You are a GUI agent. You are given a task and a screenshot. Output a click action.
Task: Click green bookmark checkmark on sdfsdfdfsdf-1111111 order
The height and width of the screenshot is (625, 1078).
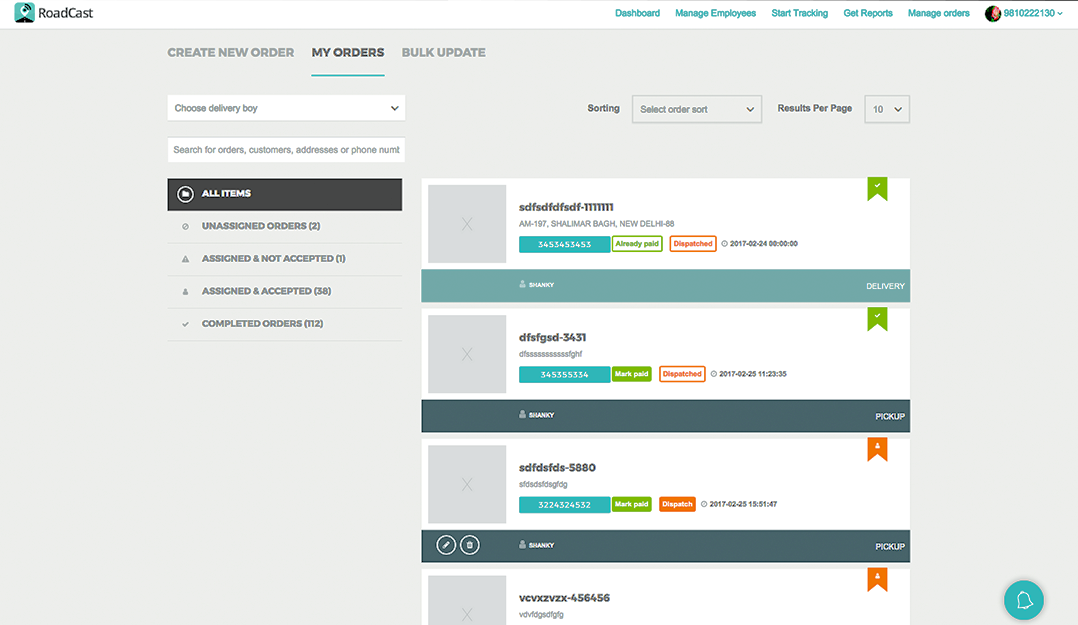pos(877,188)
